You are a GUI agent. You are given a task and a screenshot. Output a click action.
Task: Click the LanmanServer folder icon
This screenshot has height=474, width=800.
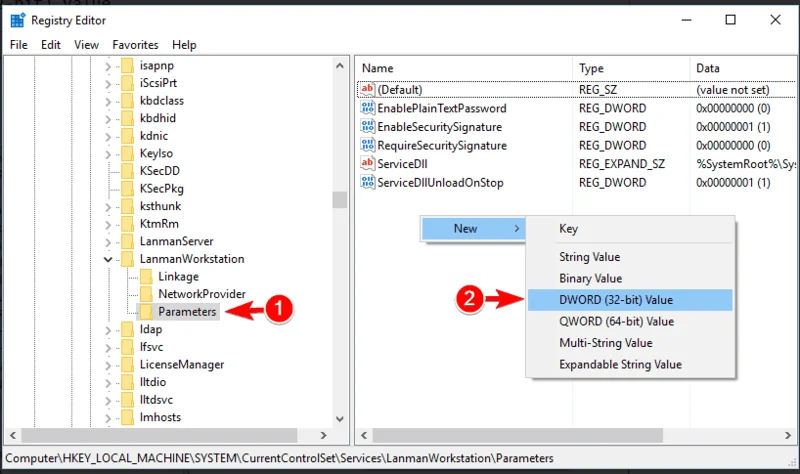tap(128, 241)
